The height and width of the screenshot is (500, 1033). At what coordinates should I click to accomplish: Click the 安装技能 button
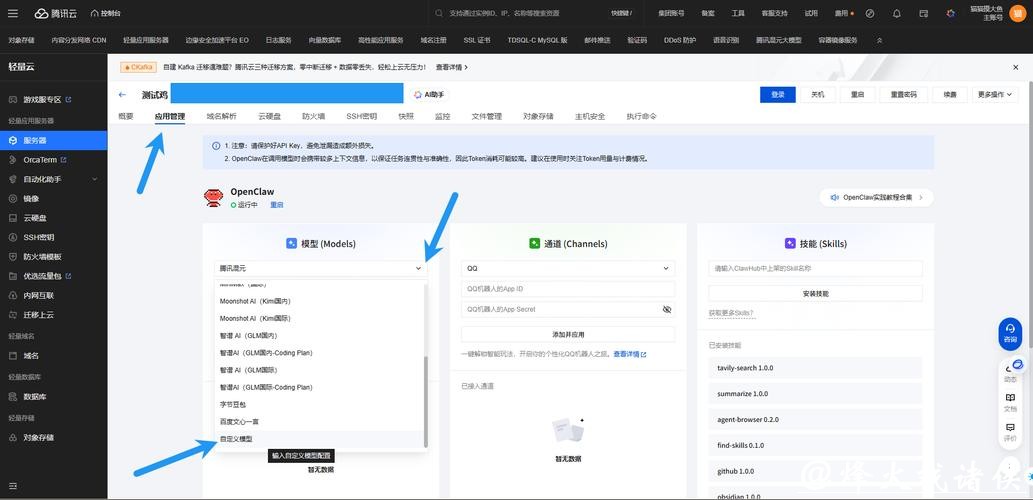[x=815, y=293]
